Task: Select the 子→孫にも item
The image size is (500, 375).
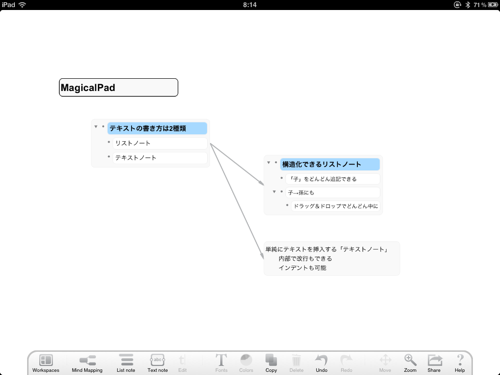Action: 332,192
